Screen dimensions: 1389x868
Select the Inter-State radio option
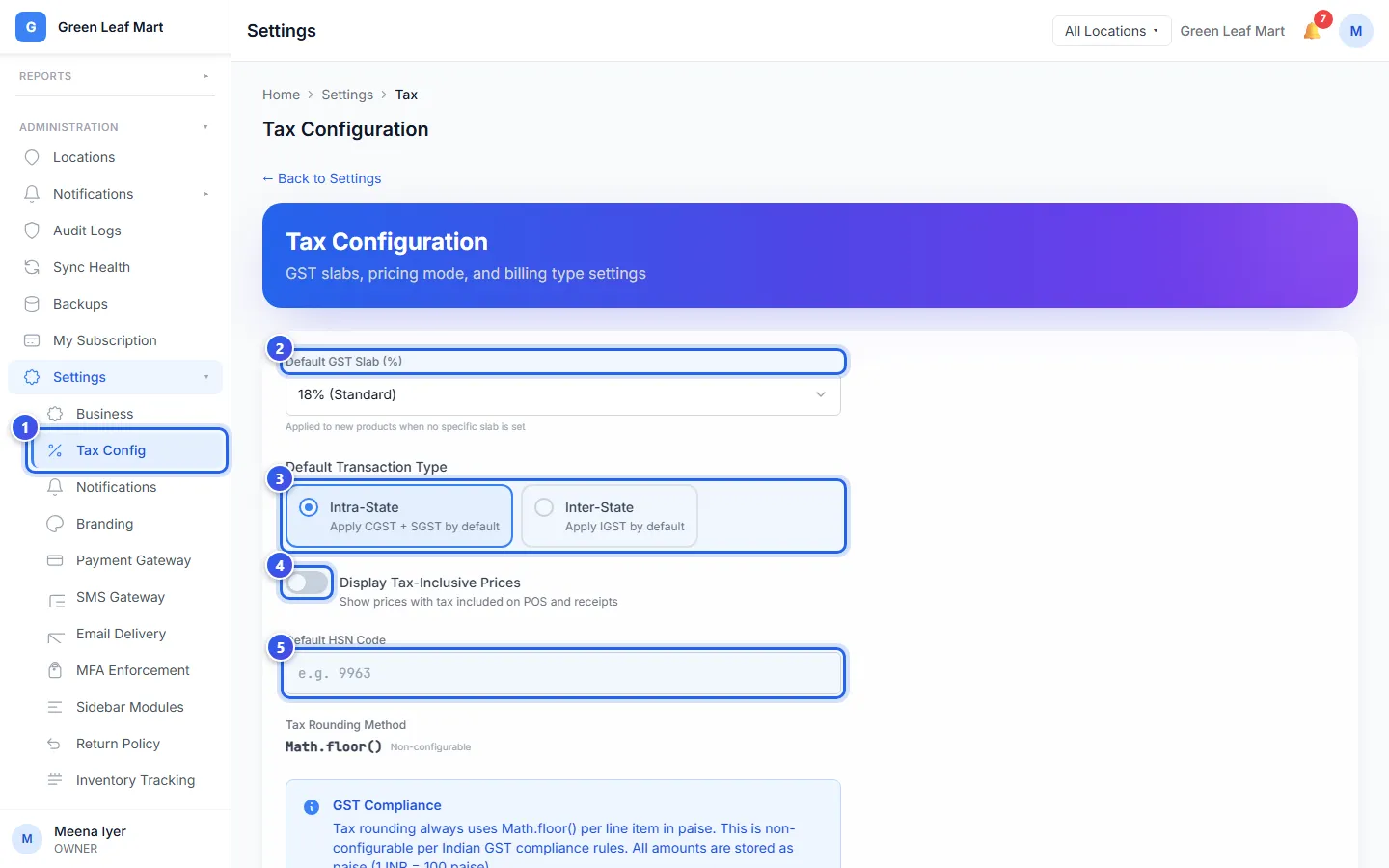coord(610,516)
